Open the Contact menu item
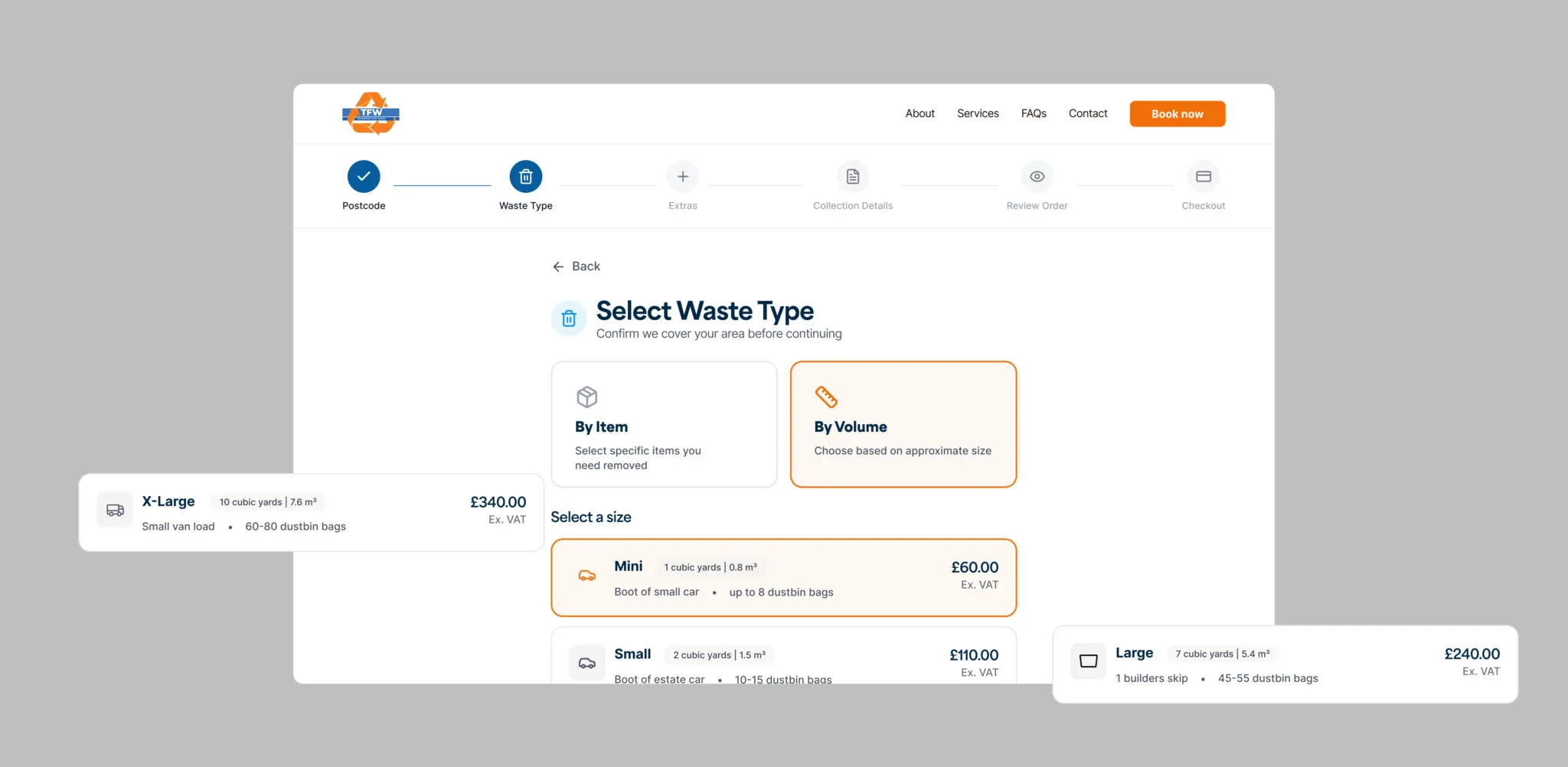 point(1088,113)
